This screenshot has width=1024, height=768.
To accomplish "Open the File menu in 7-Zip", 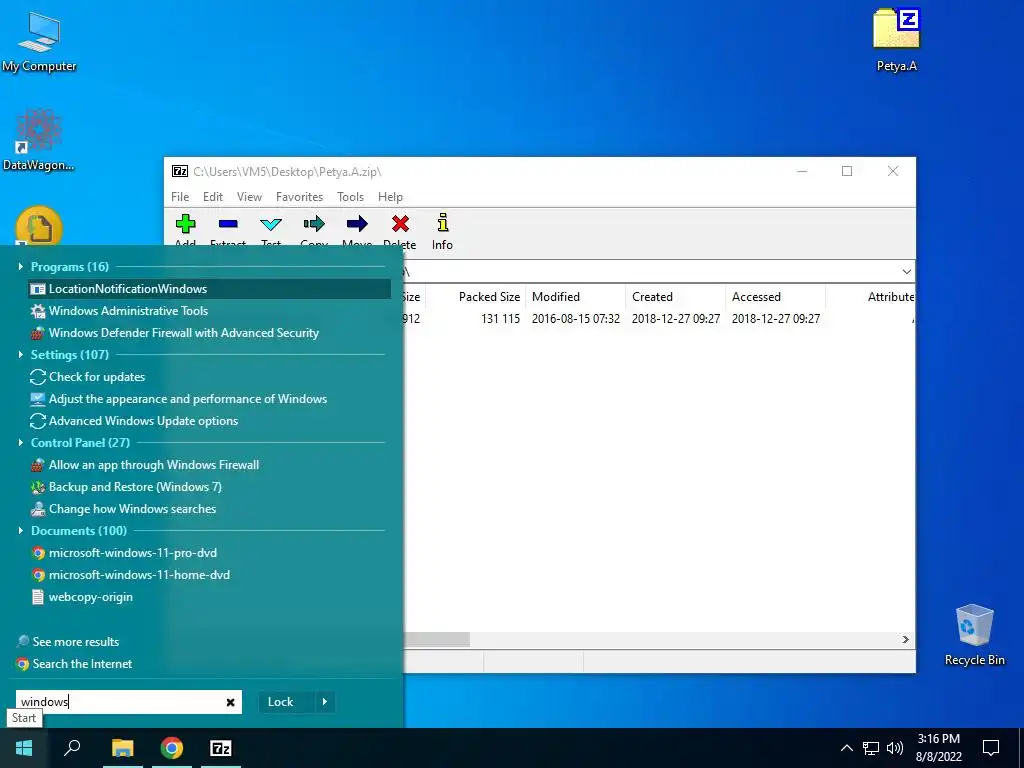I will click(180, 197).
